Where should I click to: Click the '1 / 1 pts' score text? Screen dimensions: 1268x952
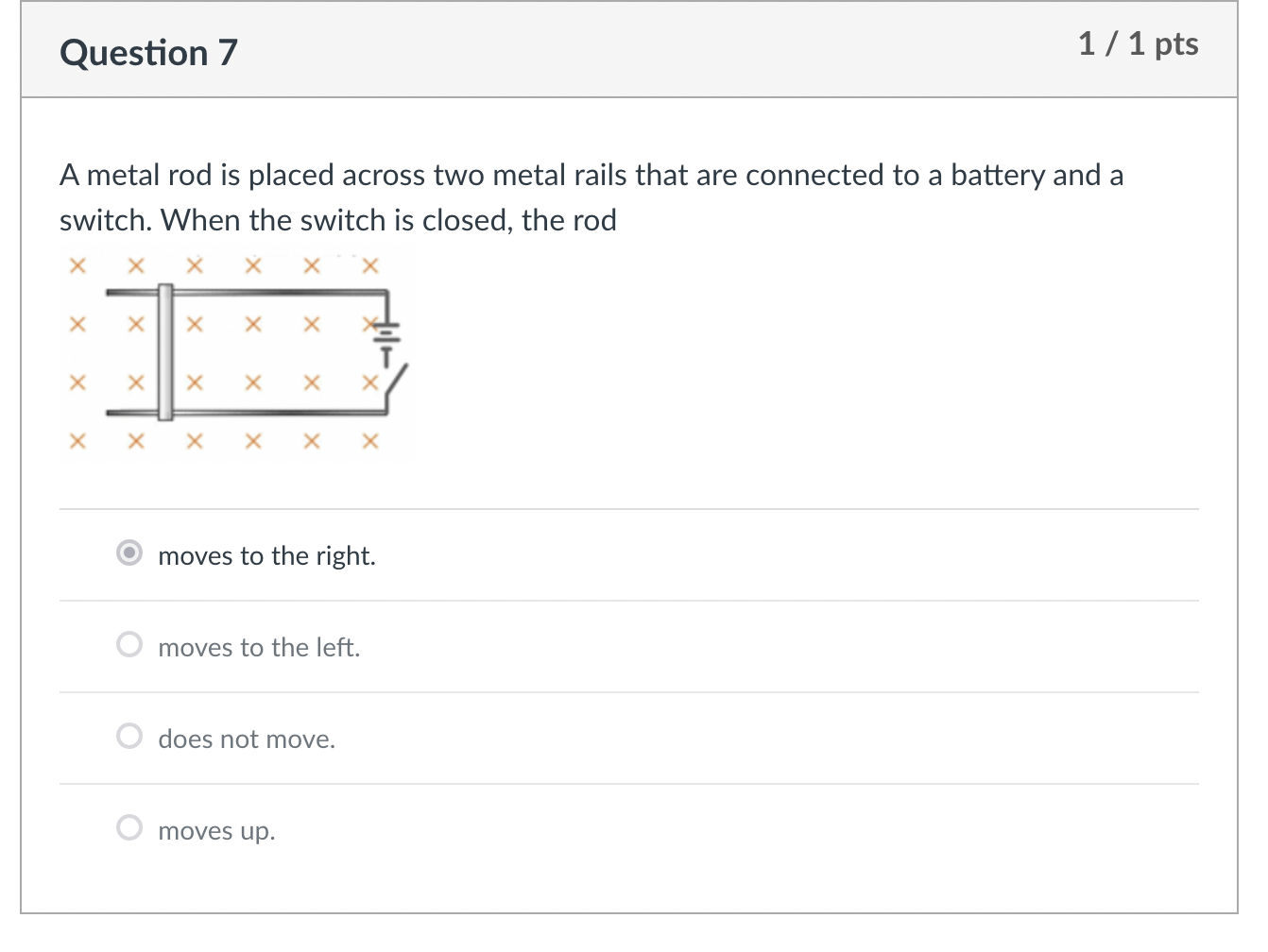point(1138,44)
